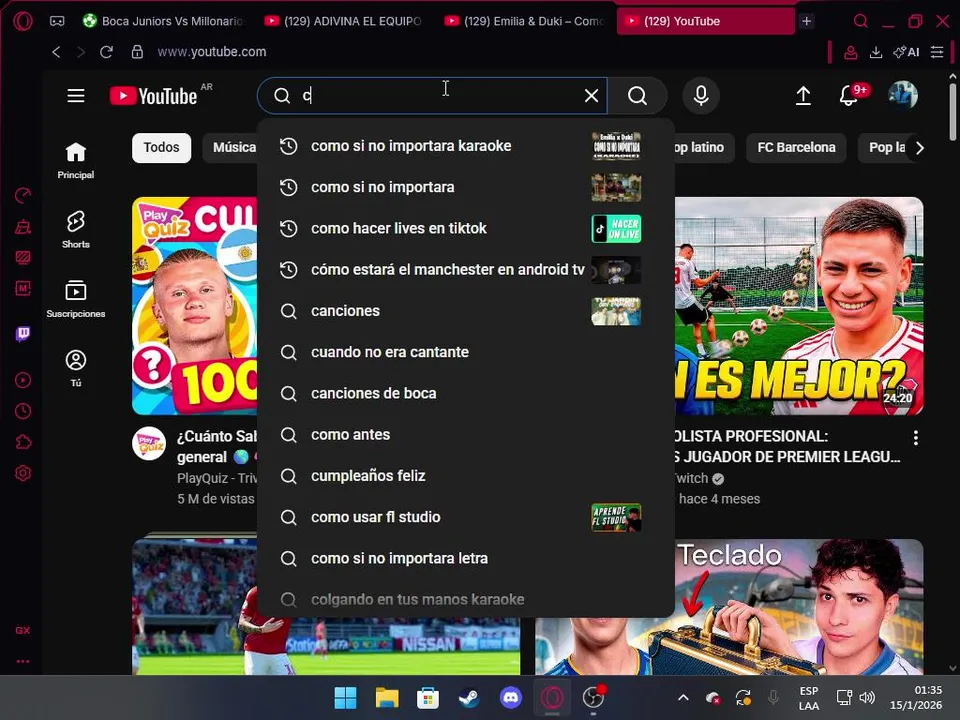This screenshot has width=960, height=720.
Task: Clear the search box with the X
Action: pyautogui.click(x=591, y=96)
